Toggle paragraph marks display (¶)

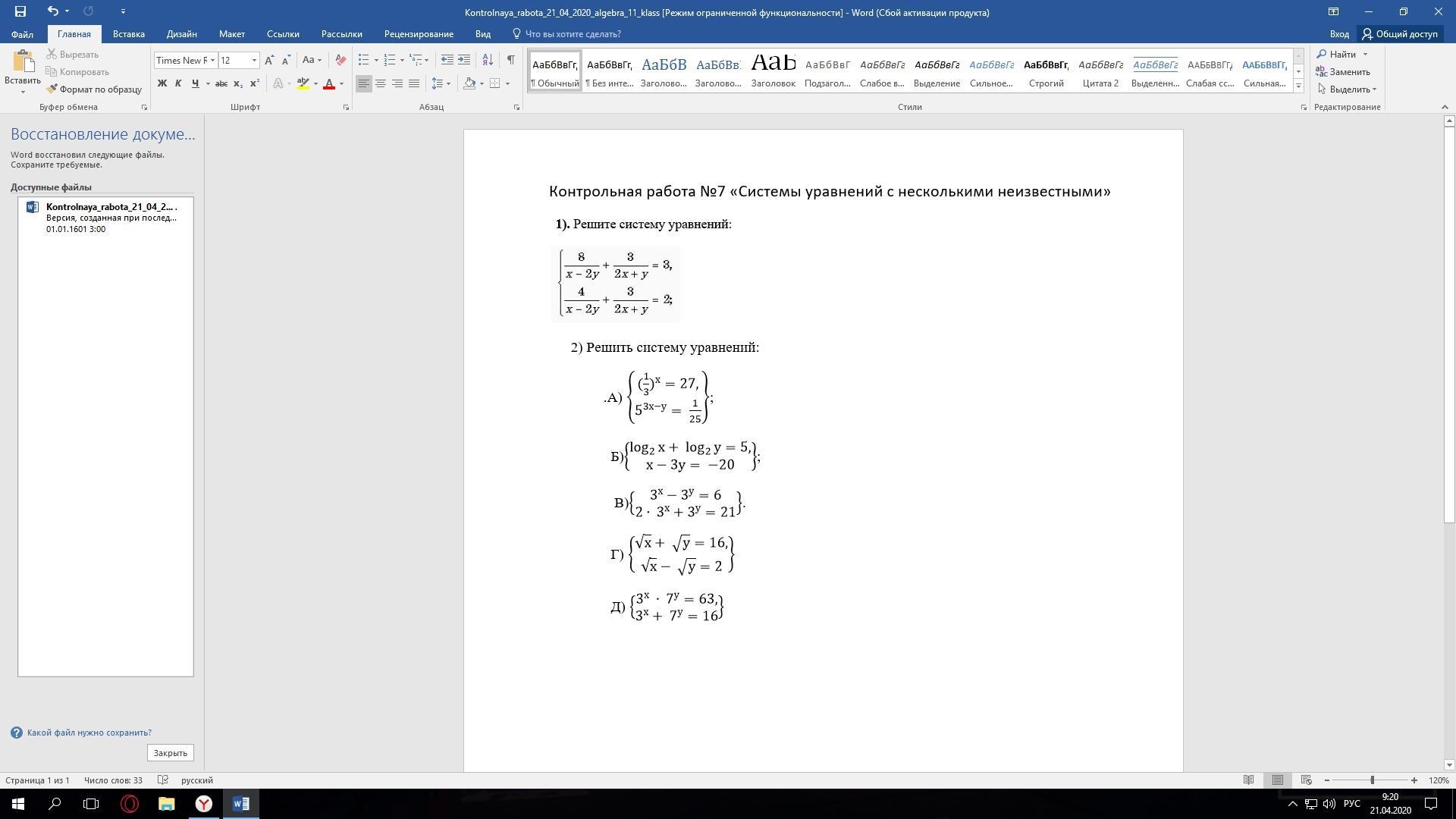511,60
